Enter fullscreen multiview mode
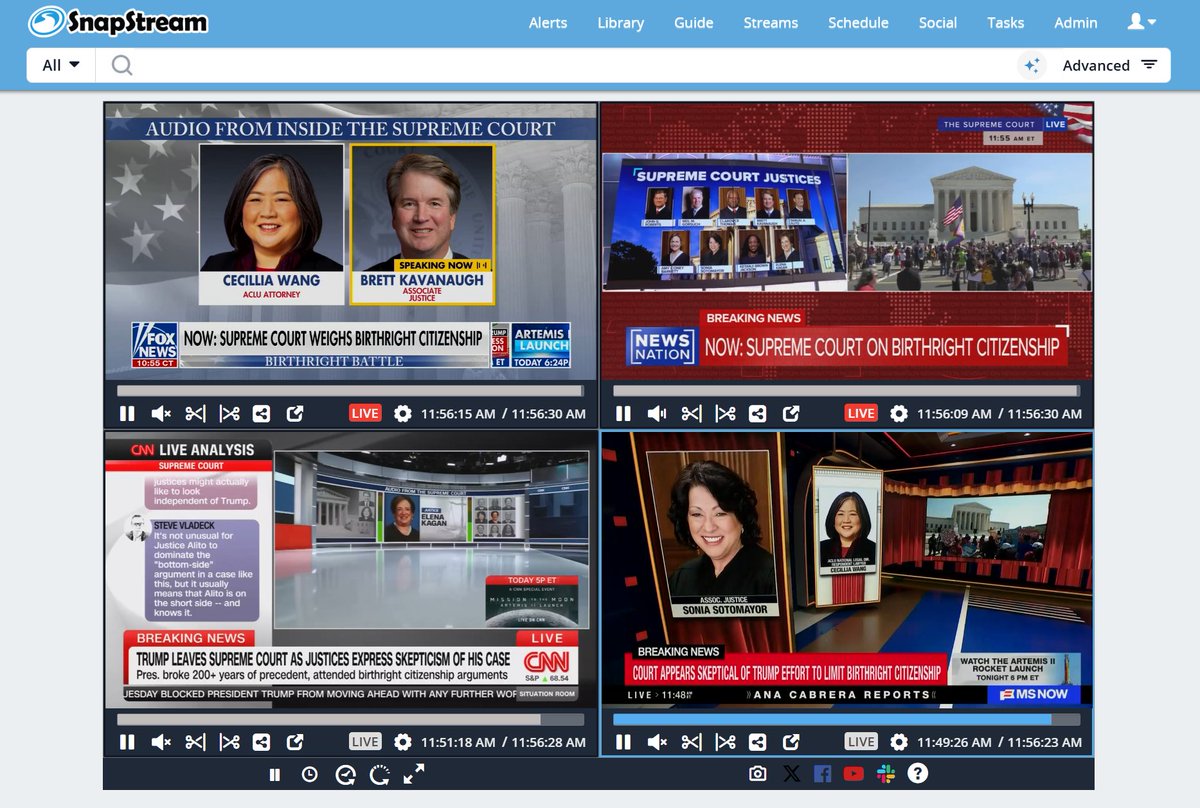Image resolution: width=1200 pixels, height=808 pixels. [x=414, y=774]
